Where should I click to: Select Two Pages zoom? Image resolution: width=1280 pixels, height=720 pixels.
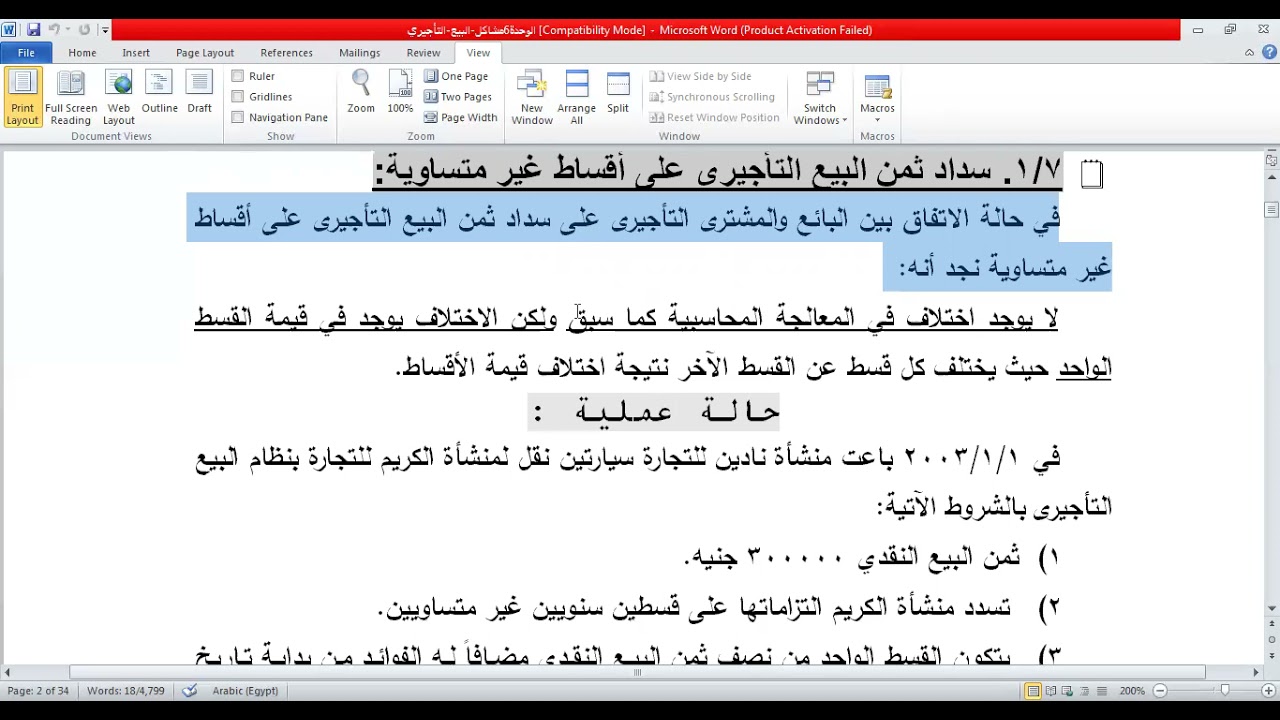[x=458, y=97]
